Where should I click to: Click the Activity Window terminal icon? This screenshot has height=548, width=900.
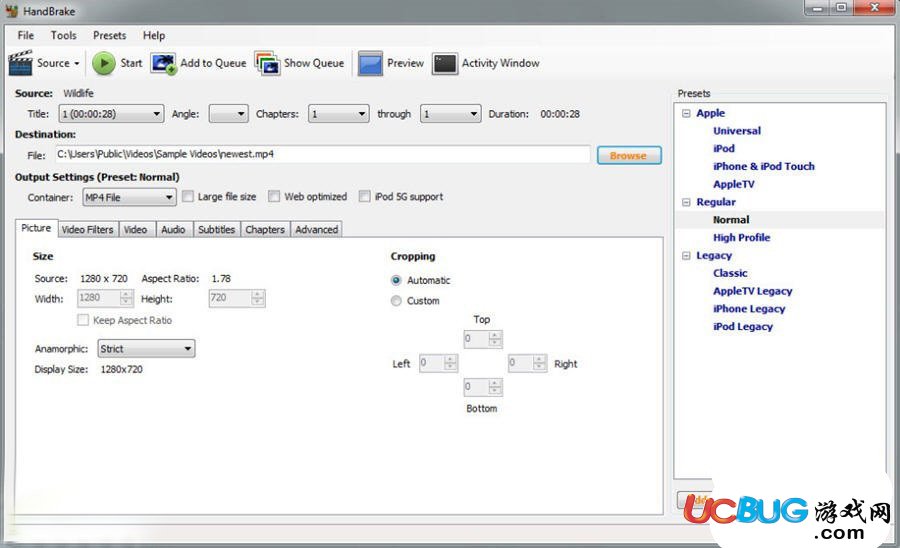445,63
